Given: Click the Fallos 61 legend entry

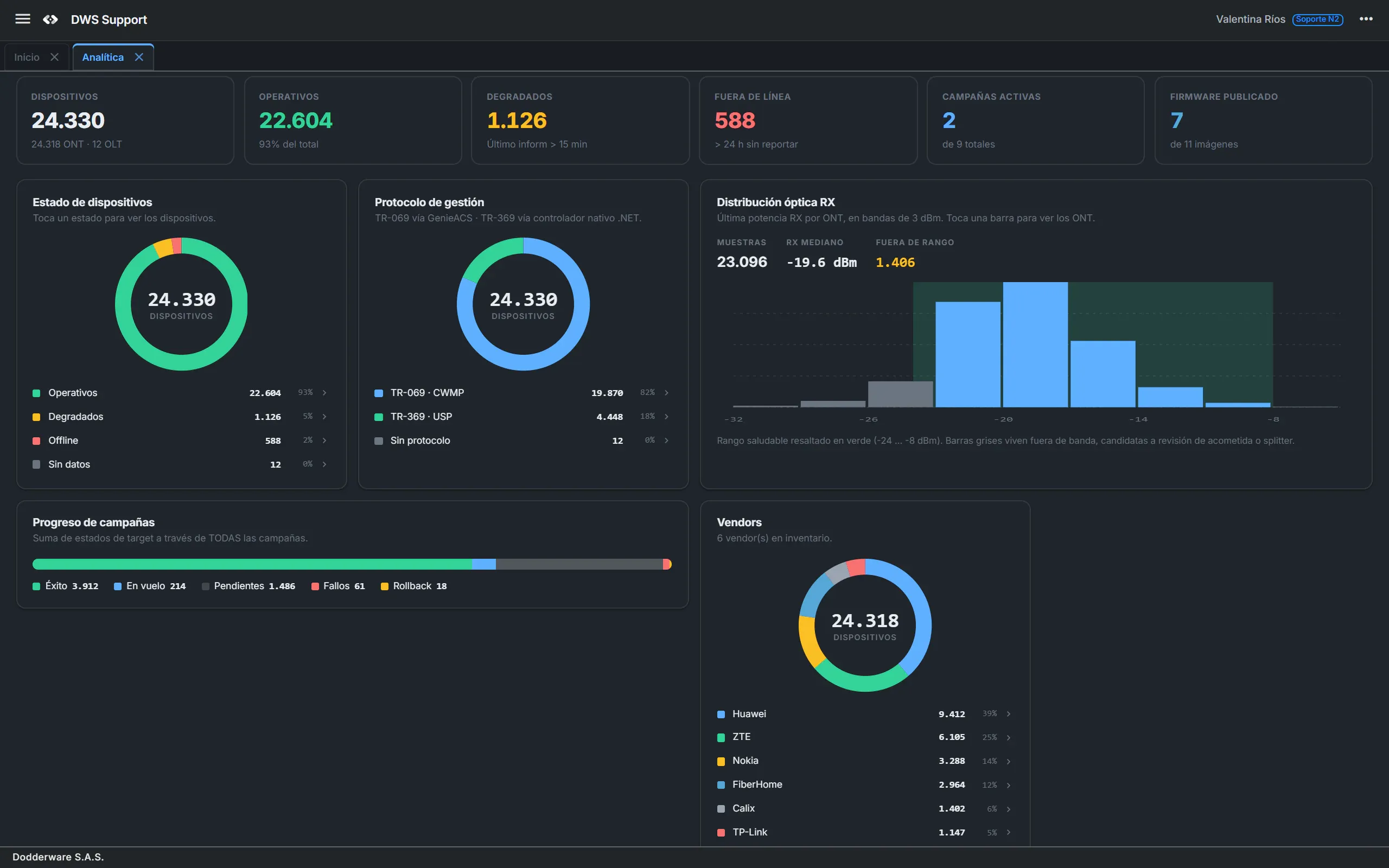Looking at the screenshot, I should [x=338, y=586].
